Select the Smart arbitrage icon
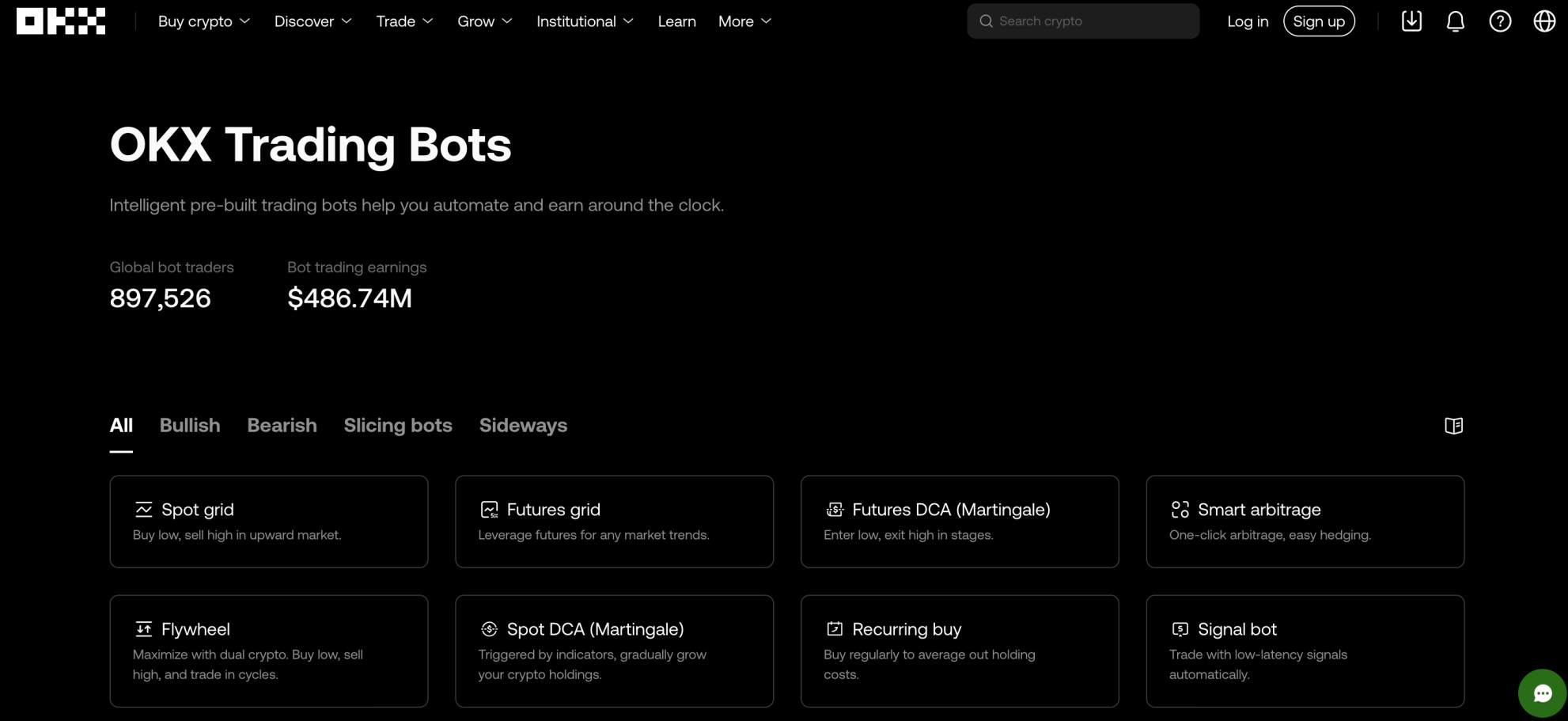This screenshot has width=1568, height=721. point(1181,509)
